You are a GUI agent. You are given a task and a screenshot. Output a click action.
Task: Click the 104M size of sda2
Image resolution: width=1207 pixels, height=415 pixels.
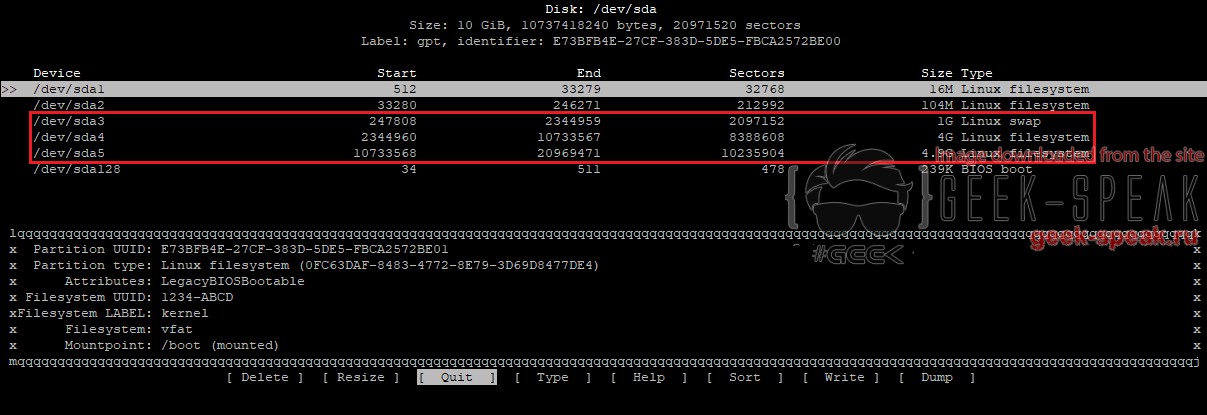tap(937, 105)
